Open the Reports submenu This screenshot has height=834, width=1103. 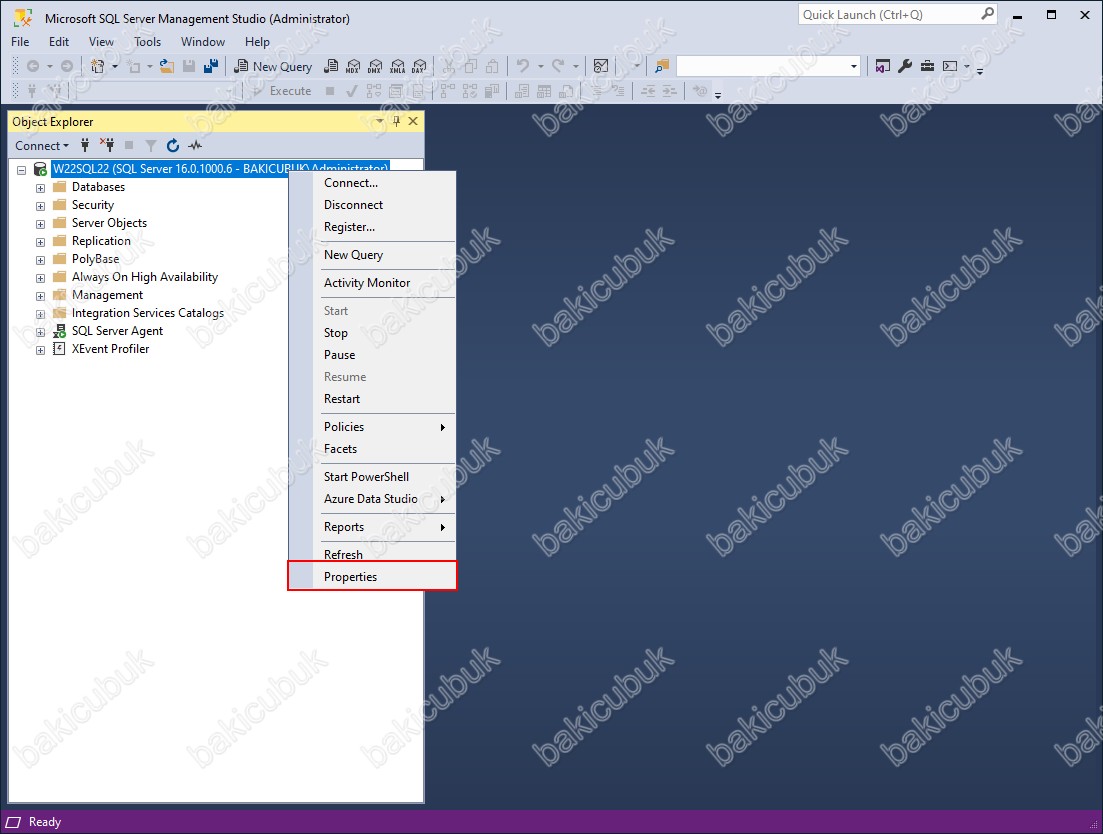[x=372, y=527]
